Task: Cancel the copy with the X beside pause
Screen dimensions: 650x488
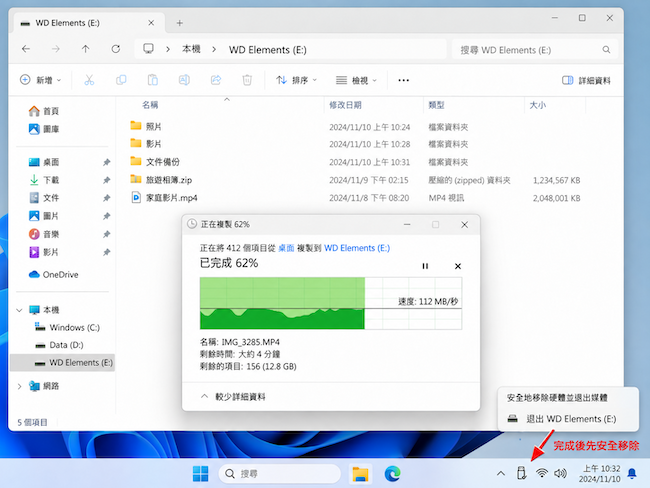Action: point(458,266)
